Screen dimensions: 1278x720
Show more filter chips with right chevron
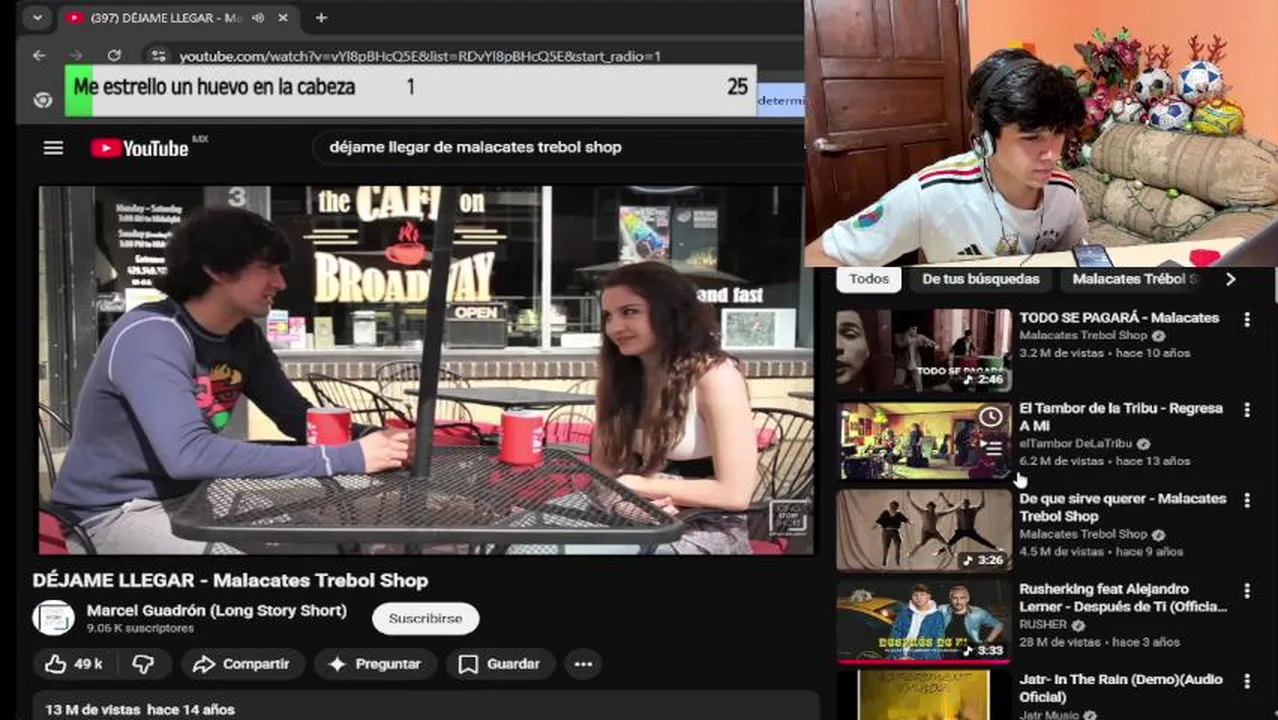[x=1231, y=279]
